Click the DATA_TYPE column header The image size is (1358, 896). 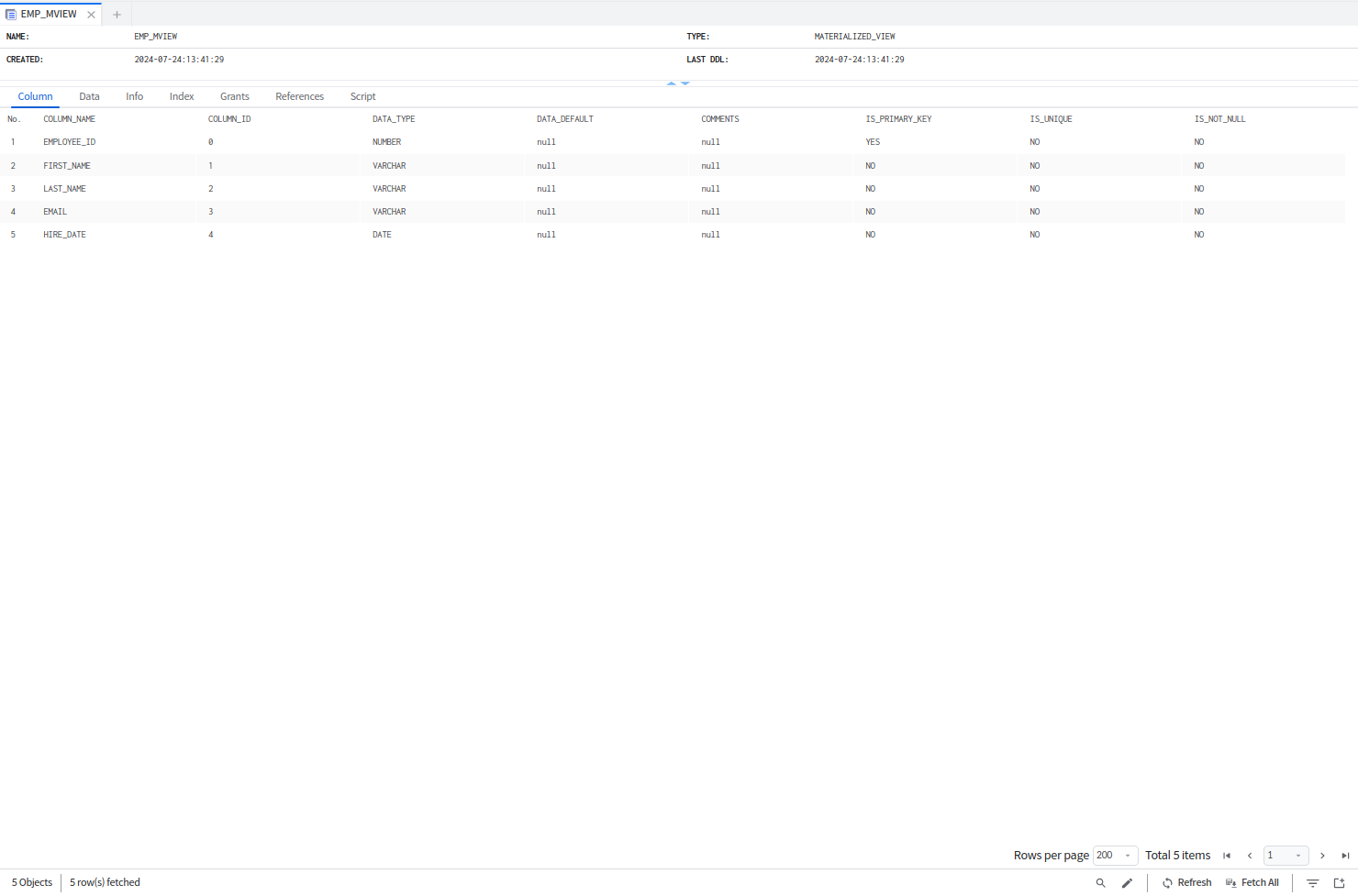click(394, 119)
